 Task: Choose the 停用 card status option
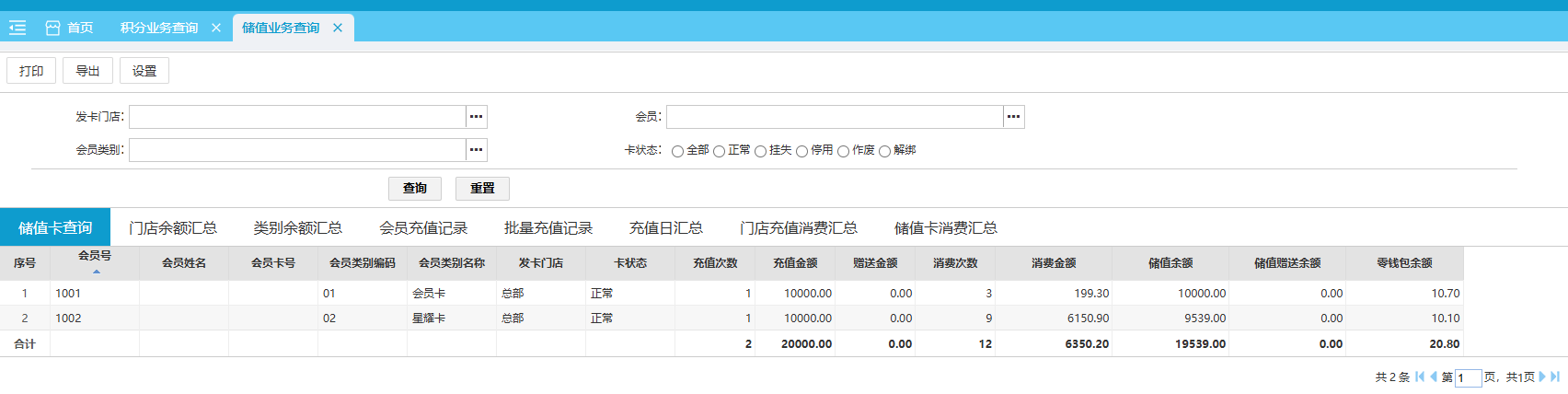(x=801, y=151)
